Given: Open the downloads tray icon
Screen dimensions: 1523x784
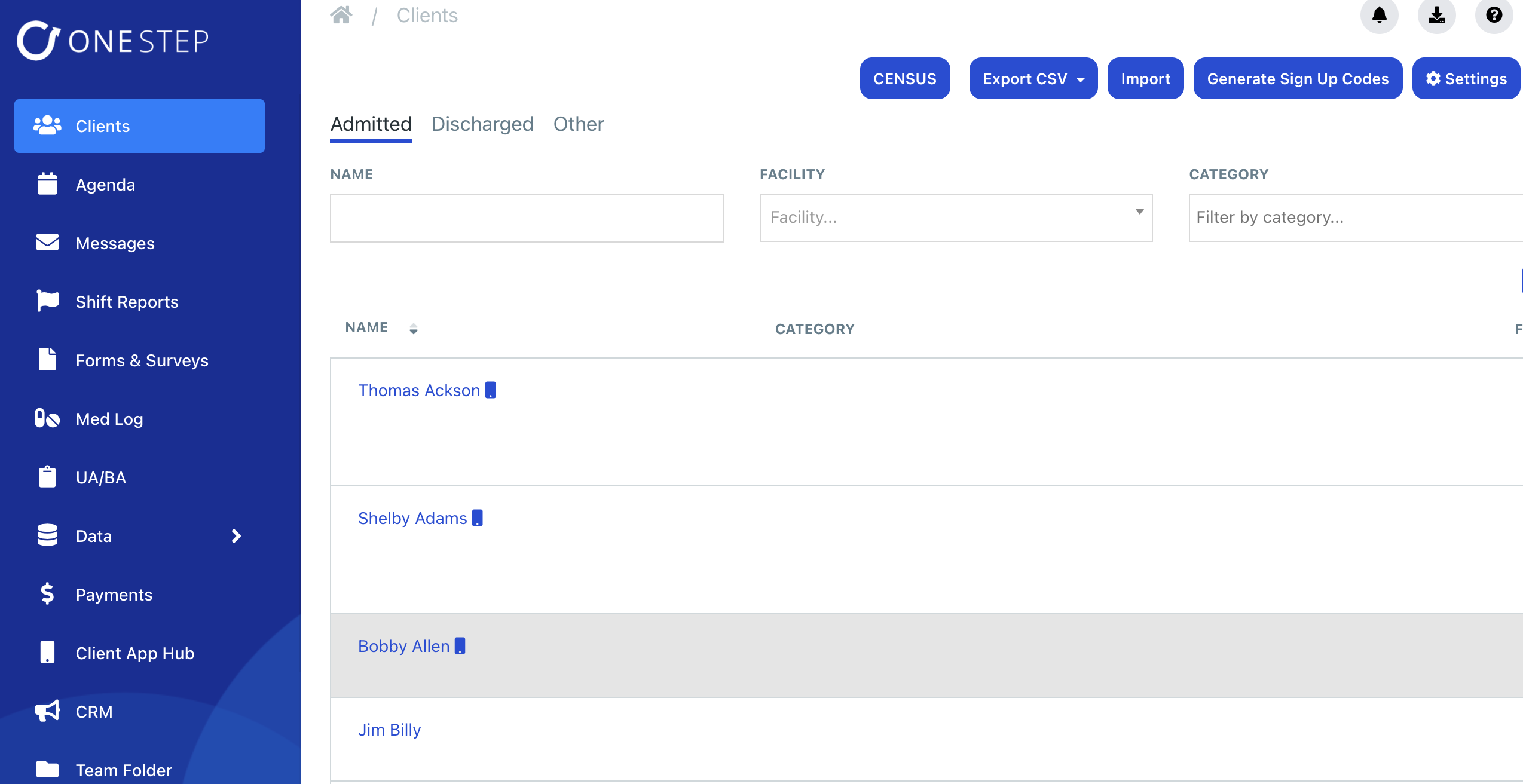Looking at the screenshot, I should point(1436,15).
